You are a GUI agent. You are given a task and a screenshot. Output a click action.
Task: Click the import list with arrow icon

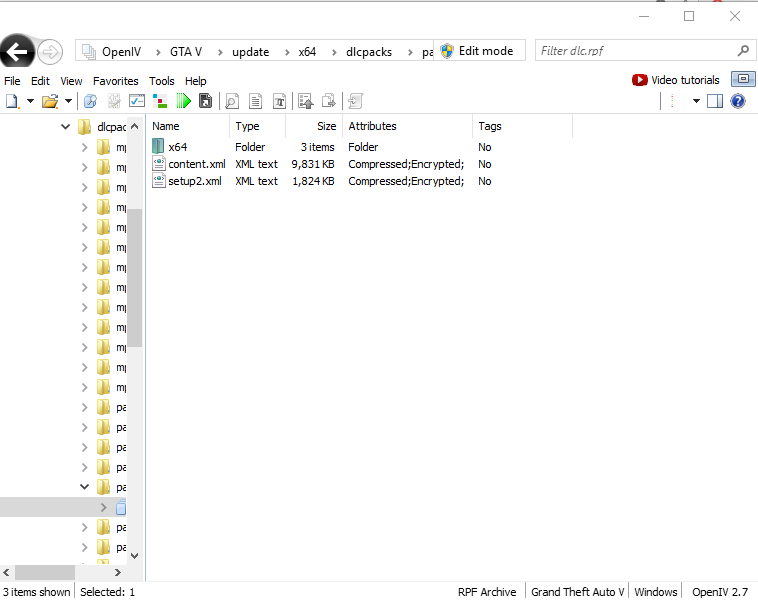click(x=306, y=102)
